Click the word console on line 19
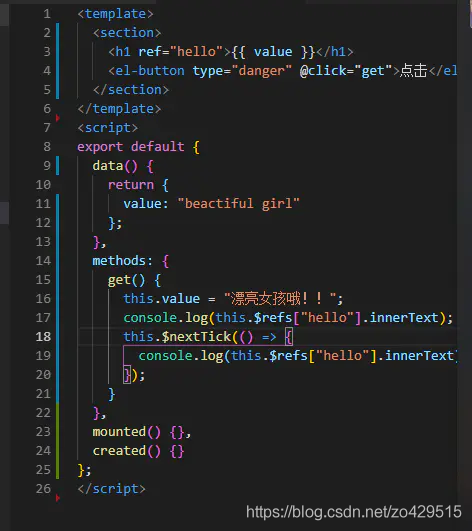 pos(166,356)
